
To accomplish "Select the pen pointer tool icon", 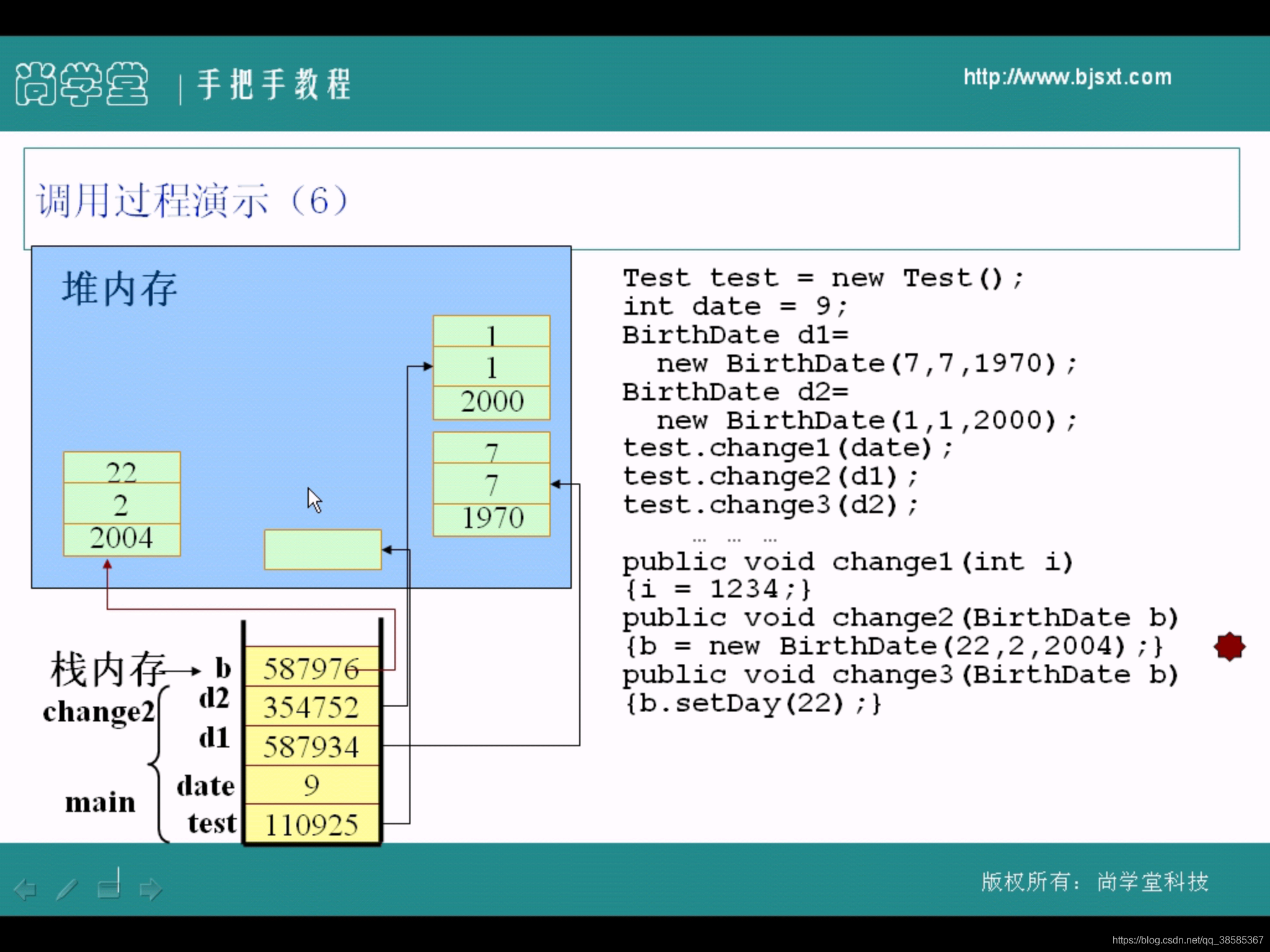I will coord(67,889).
